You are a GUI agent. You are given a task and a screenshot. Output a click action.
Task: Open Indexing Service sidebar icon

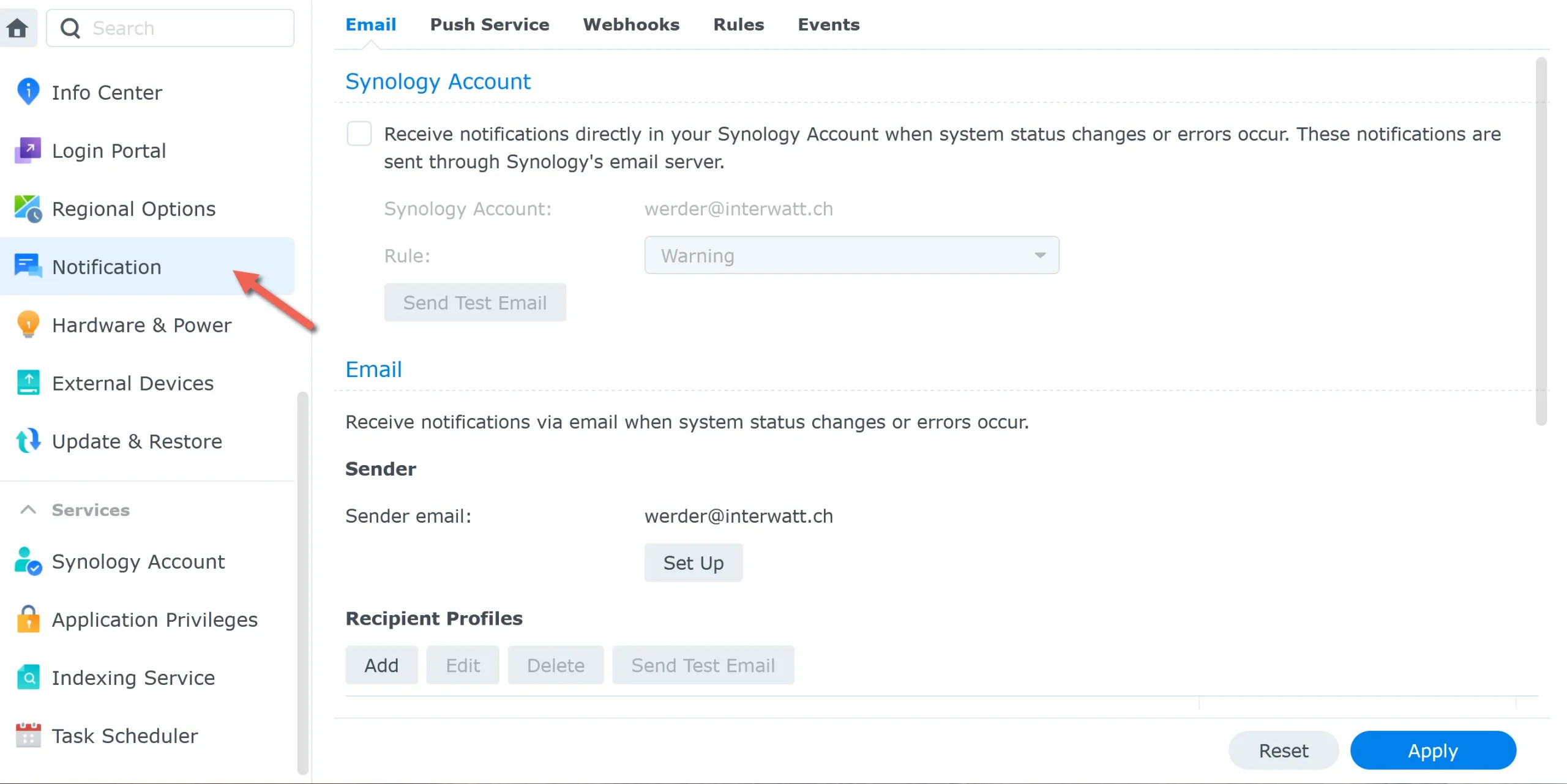pos(28,677)
